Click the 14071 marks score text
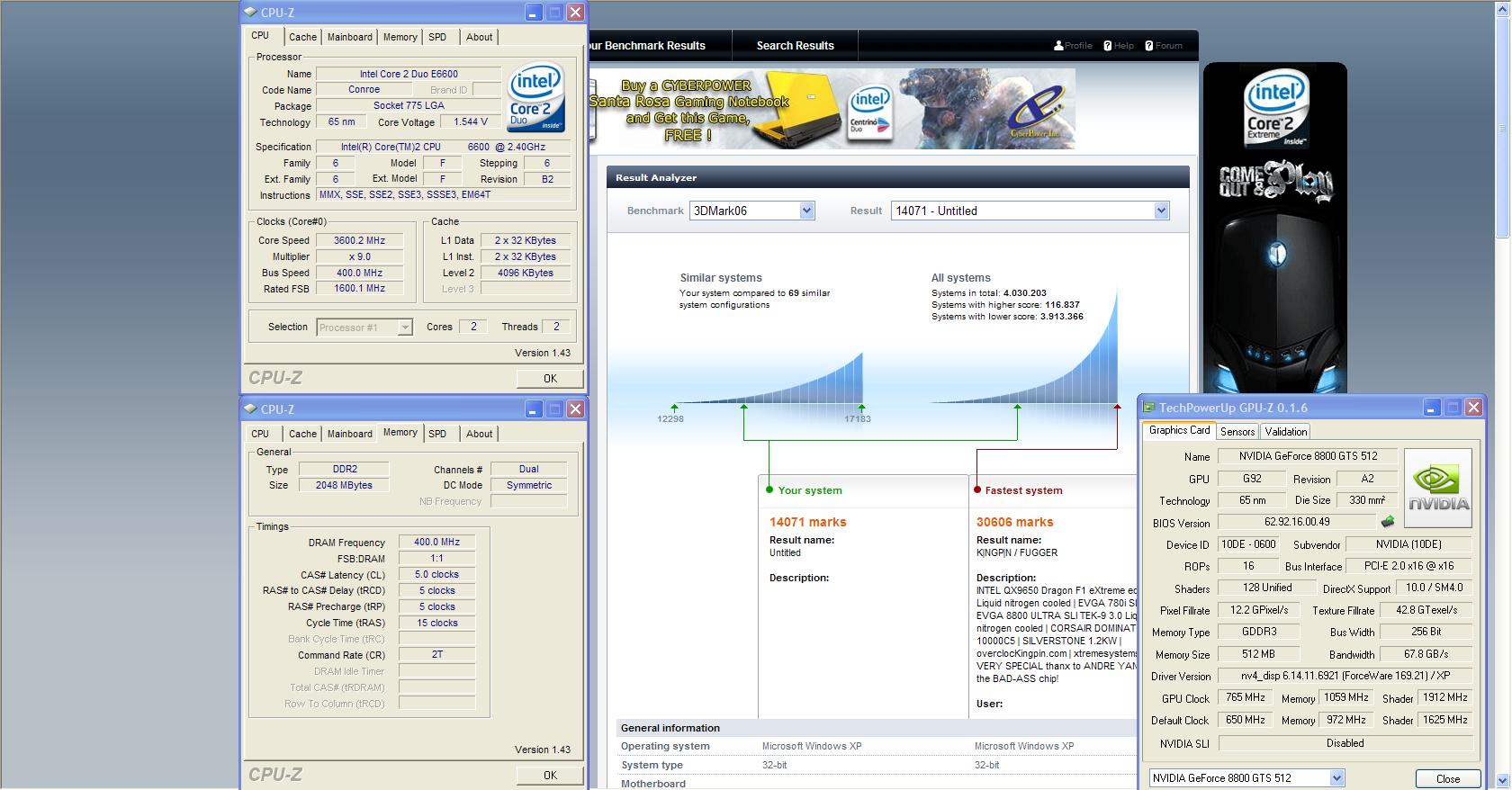This screenshot has width=1512, height=790. pos(807,522)
